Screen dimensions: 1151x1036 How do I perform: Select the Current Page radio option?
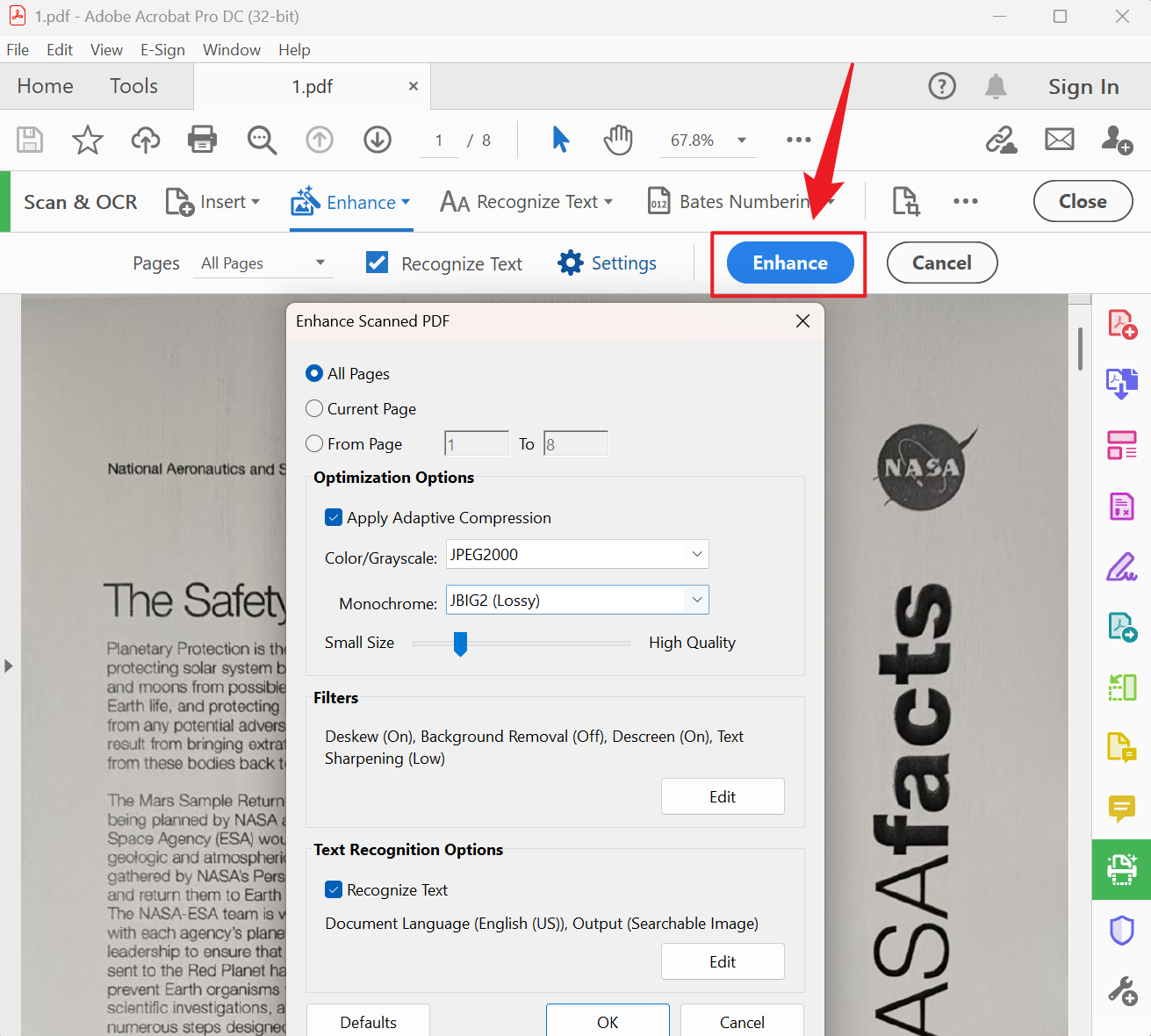click(314, 409)
